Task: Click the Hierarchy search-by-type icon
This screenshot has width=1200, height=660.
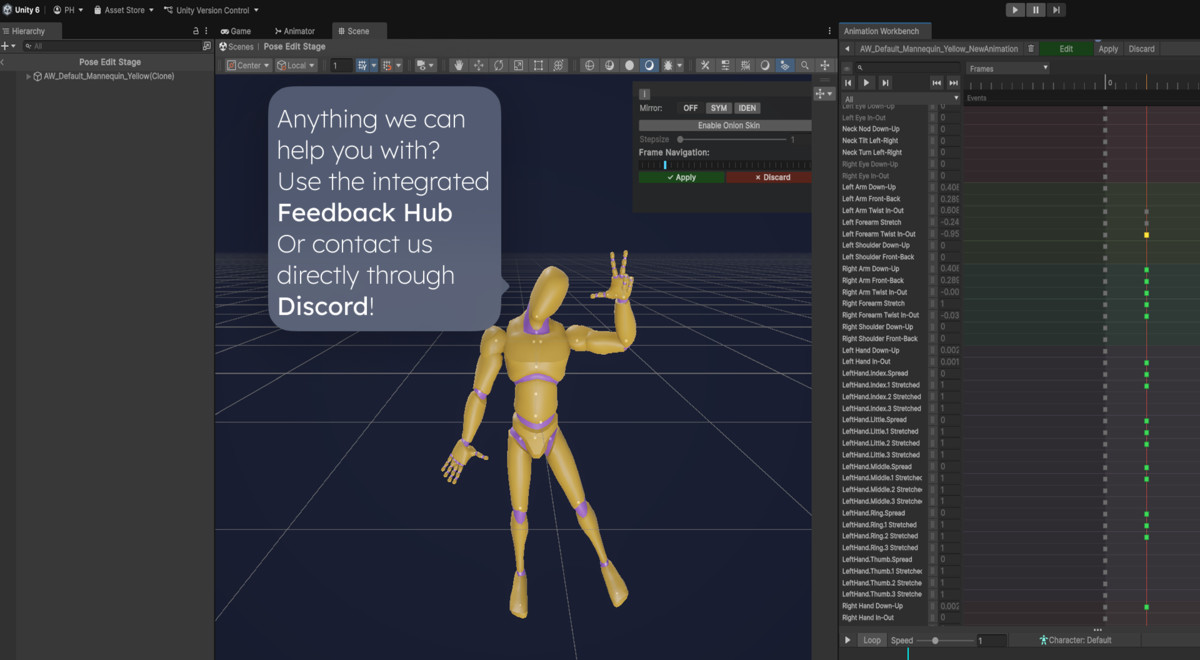Action: pyautogui.click(x=207, y=46)
